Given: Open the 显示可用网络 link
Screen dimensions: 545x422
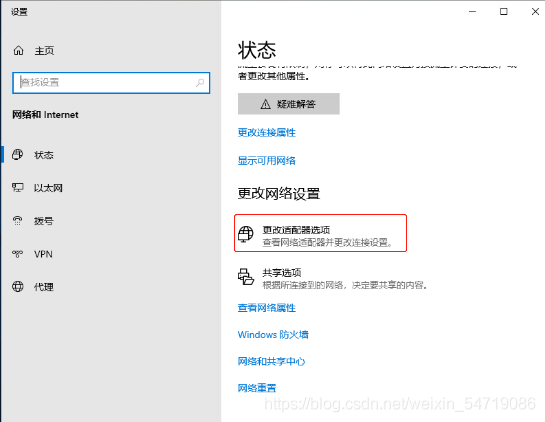Looking at the screenshot, I should pos(267,161).
